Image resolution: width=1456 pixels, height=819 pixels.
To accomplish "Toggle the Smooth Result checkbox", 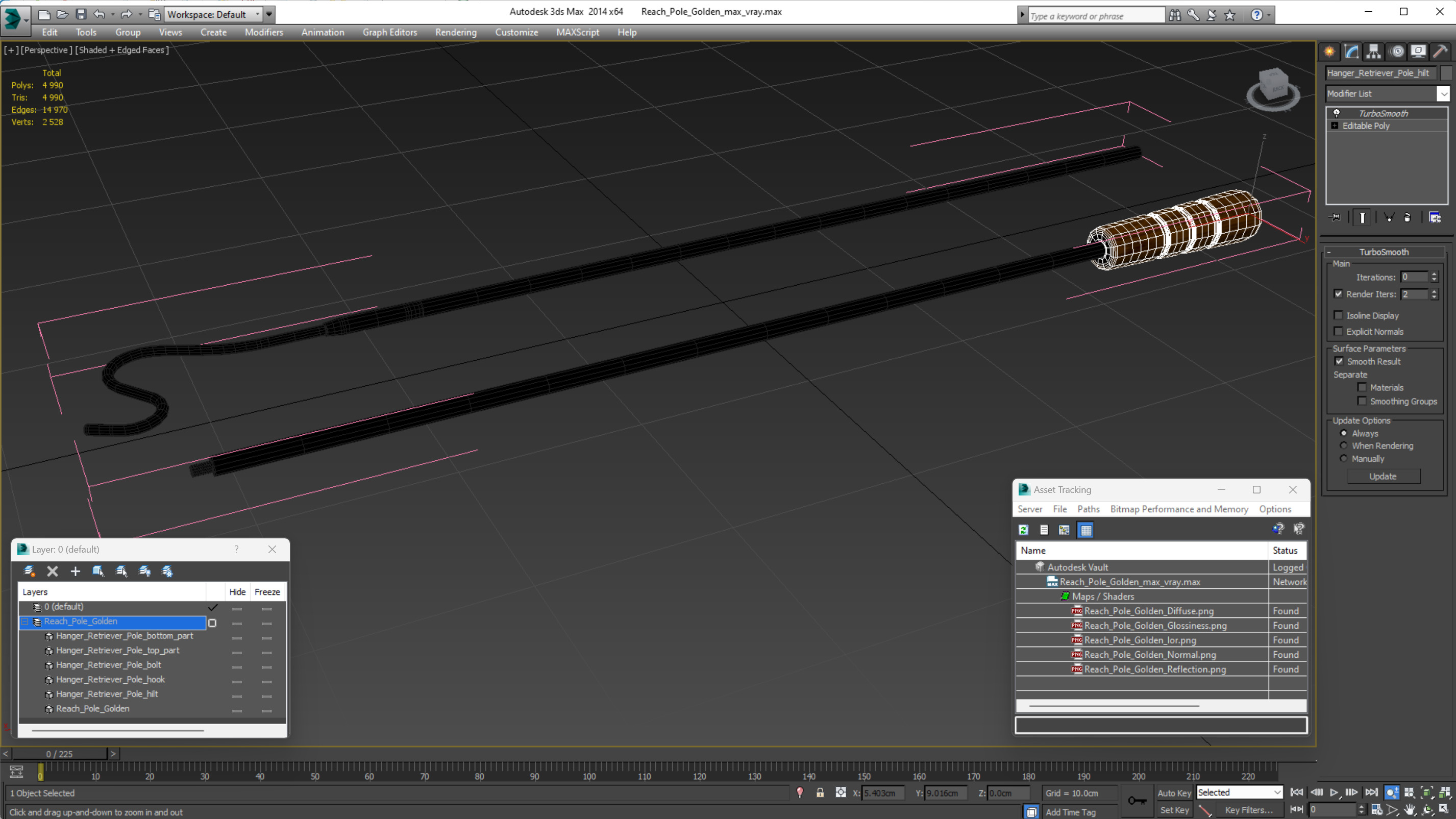I will (x=1339, y=361).
